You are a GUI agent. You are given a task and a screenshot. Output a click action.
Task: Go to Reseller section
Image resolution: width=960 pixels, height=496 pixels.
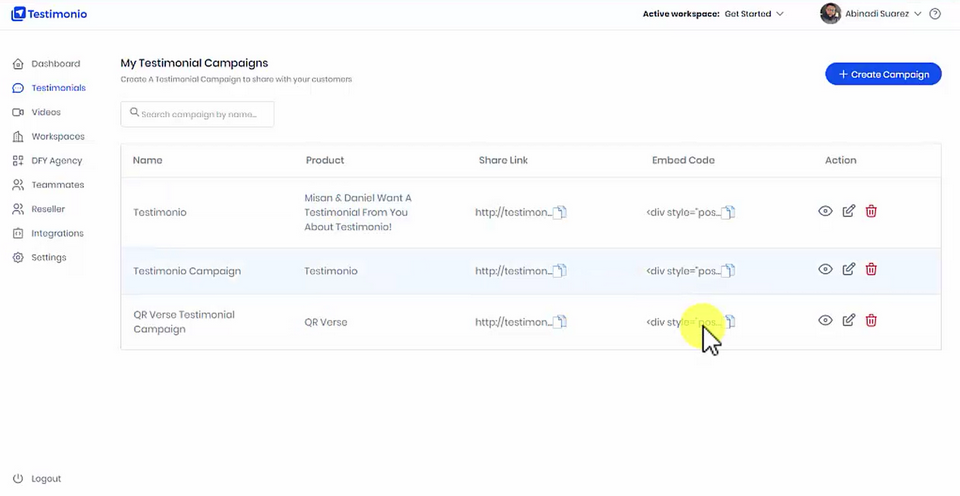click(x=39, y=209)
